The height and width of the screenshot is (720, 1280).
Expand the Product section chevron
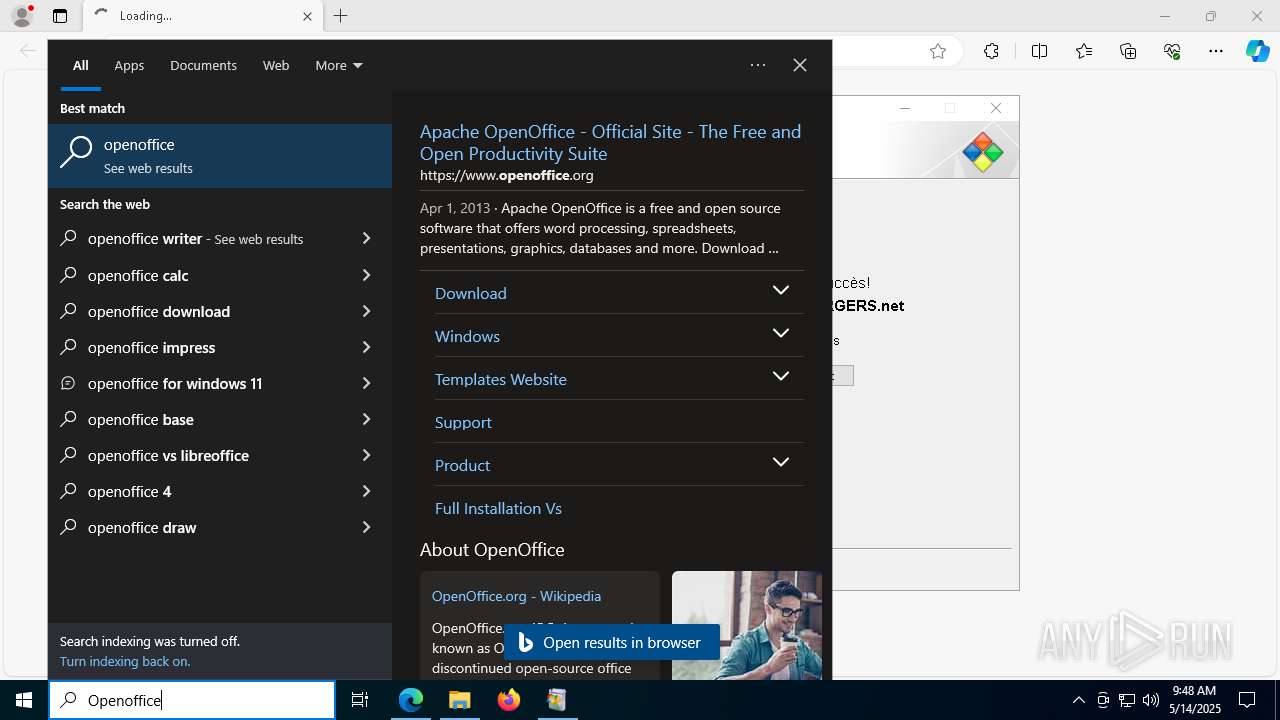[781, 463]
